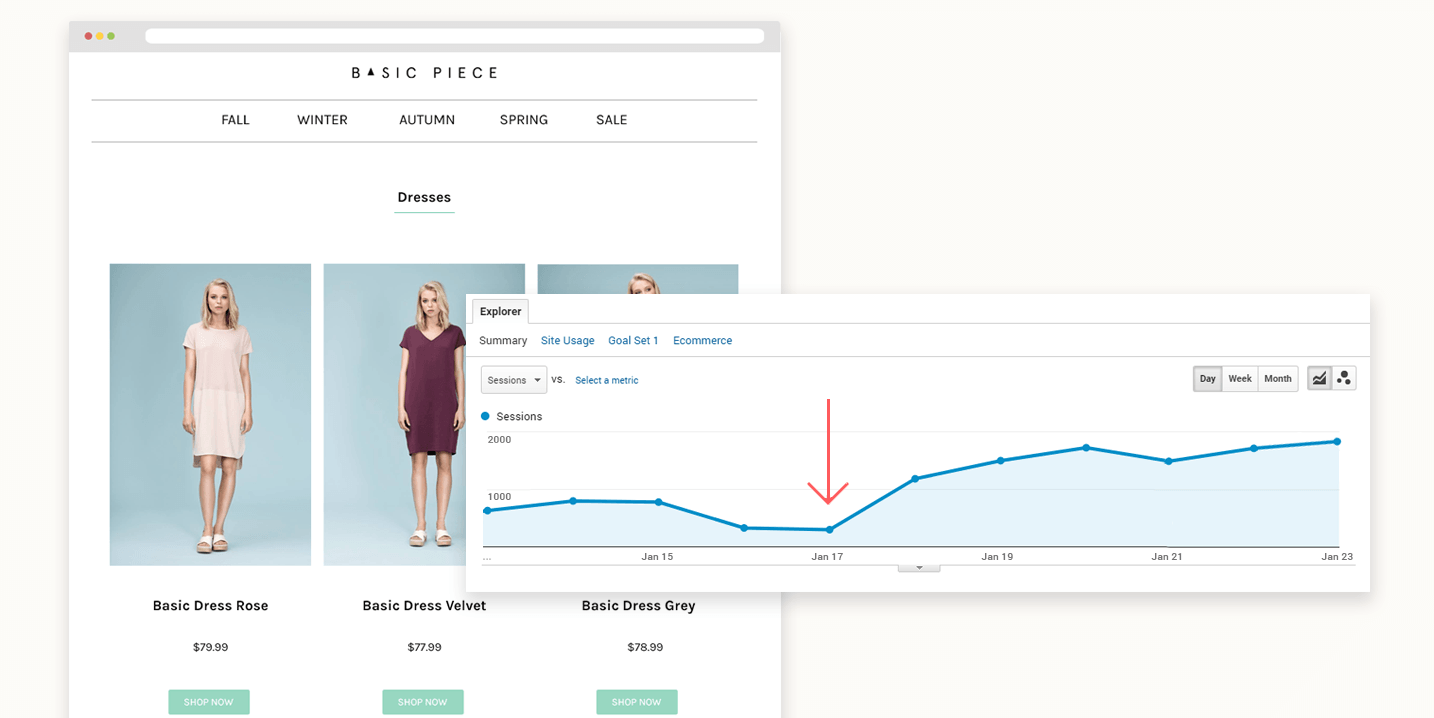
Task: Select the motion chart bubbles icon
Action: pyautogui.click(x=1345, y=377)
